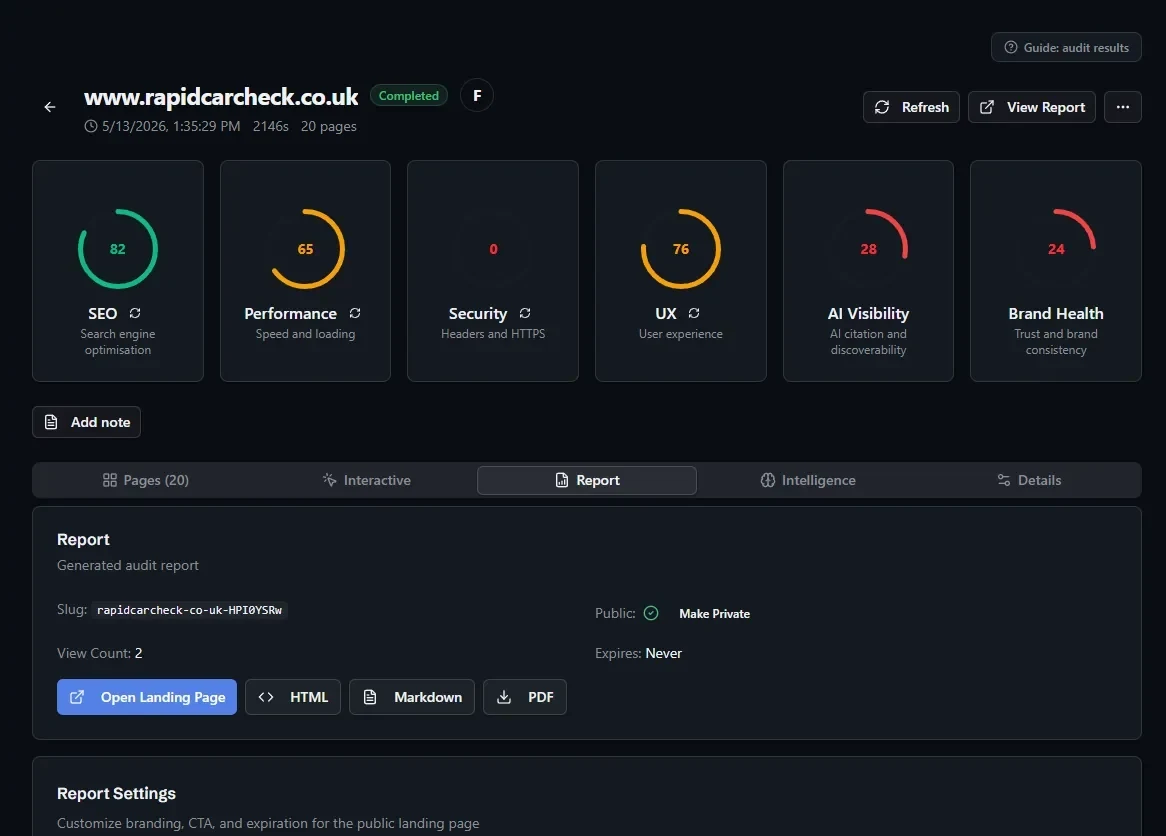The image size is (1166, 836).
Task: Click the SEO score 82 gauge
Action: (117, 249)
